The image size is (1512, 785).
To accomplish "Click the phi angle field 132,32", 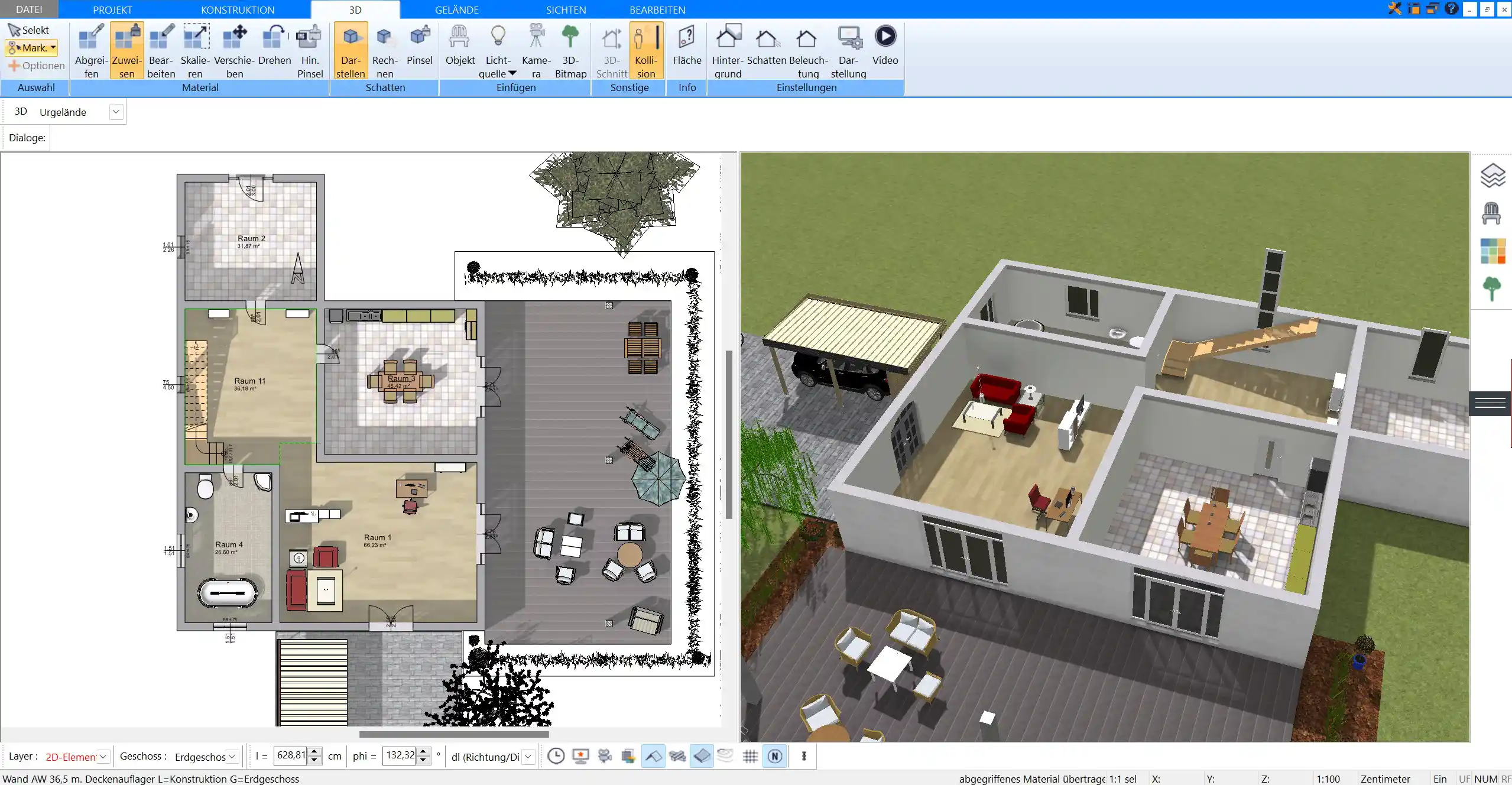I will tap(400, 755).
